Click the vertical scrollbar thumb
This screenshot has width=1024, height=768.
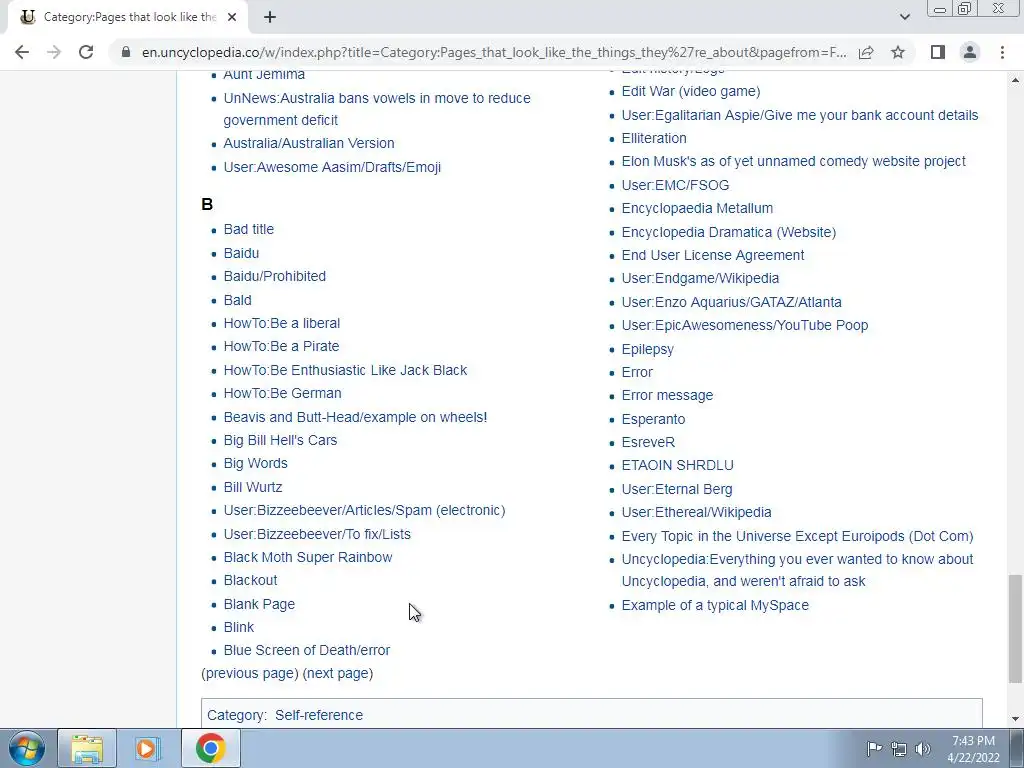coord(1015,627)
